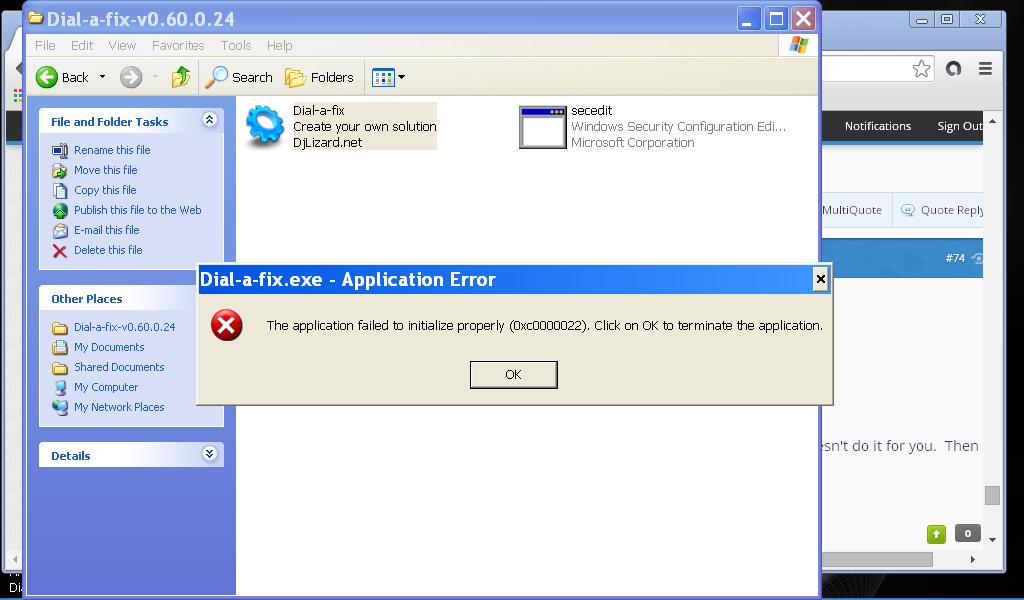Click OK in the Application Error dialog

(x=513, y=375)
